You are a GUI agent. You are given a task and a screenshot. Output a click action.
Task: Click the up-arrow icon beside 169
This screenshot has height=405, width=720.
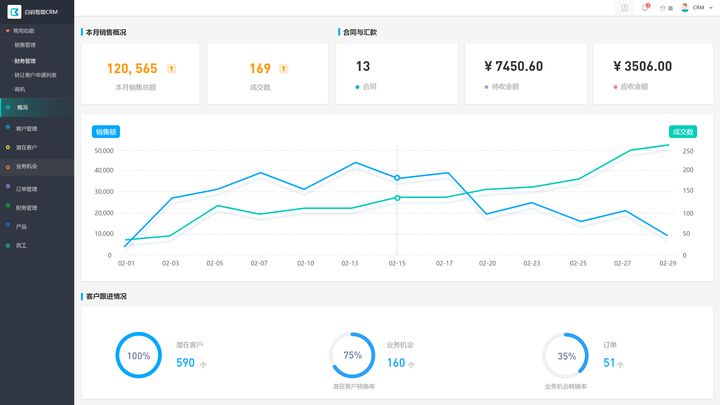(284, 68)
